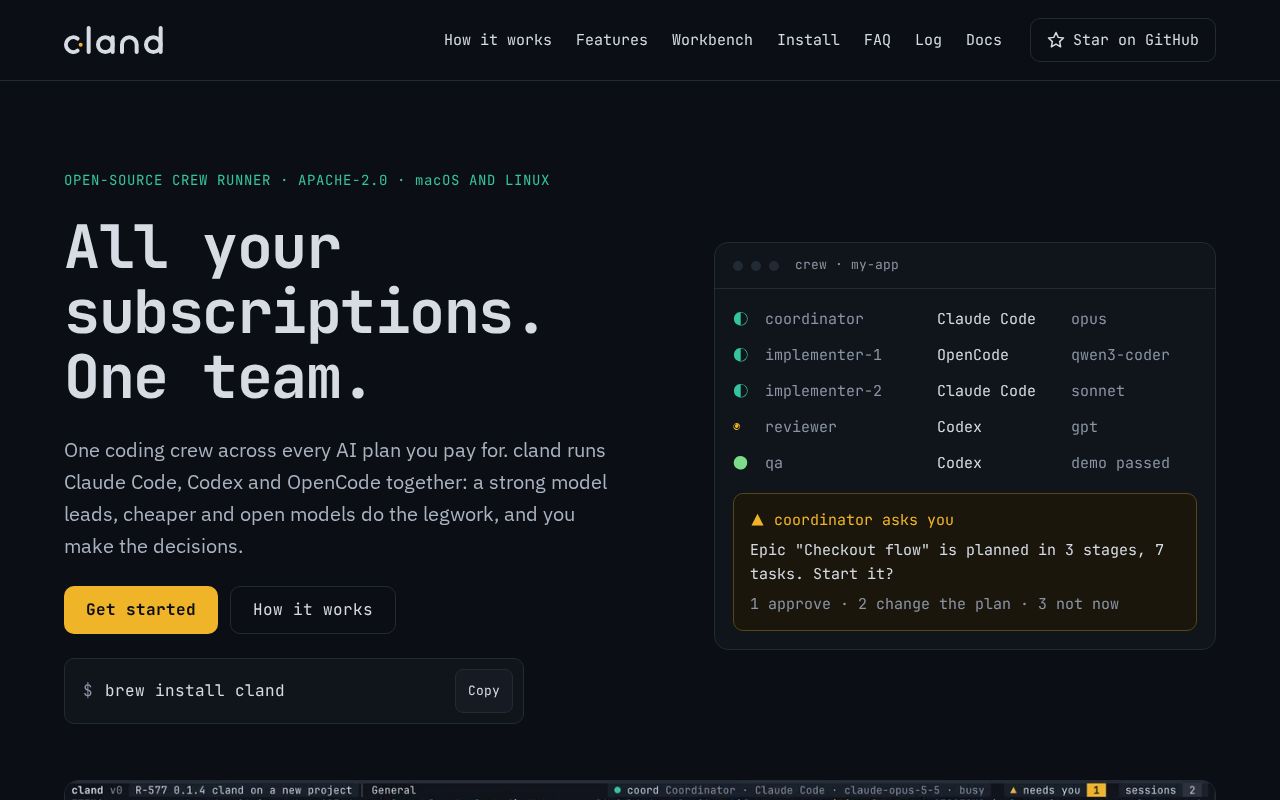This screenshot has height=800, width=1280.
Task: Open the Docs link
Action: pyautogui.click(x=984, y=40)
